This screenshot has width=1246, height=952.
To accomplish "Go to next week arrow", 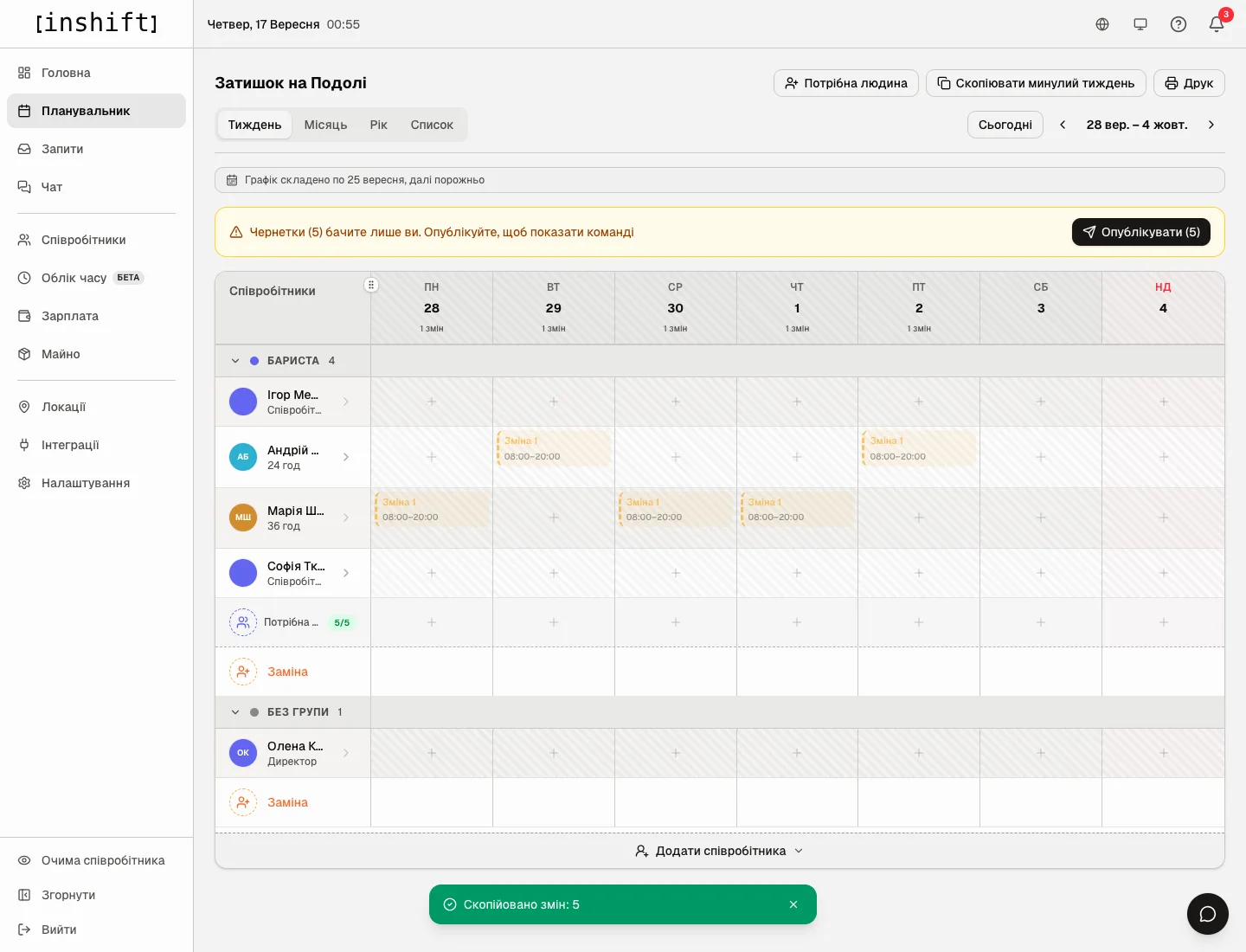I will (1211, 125).
